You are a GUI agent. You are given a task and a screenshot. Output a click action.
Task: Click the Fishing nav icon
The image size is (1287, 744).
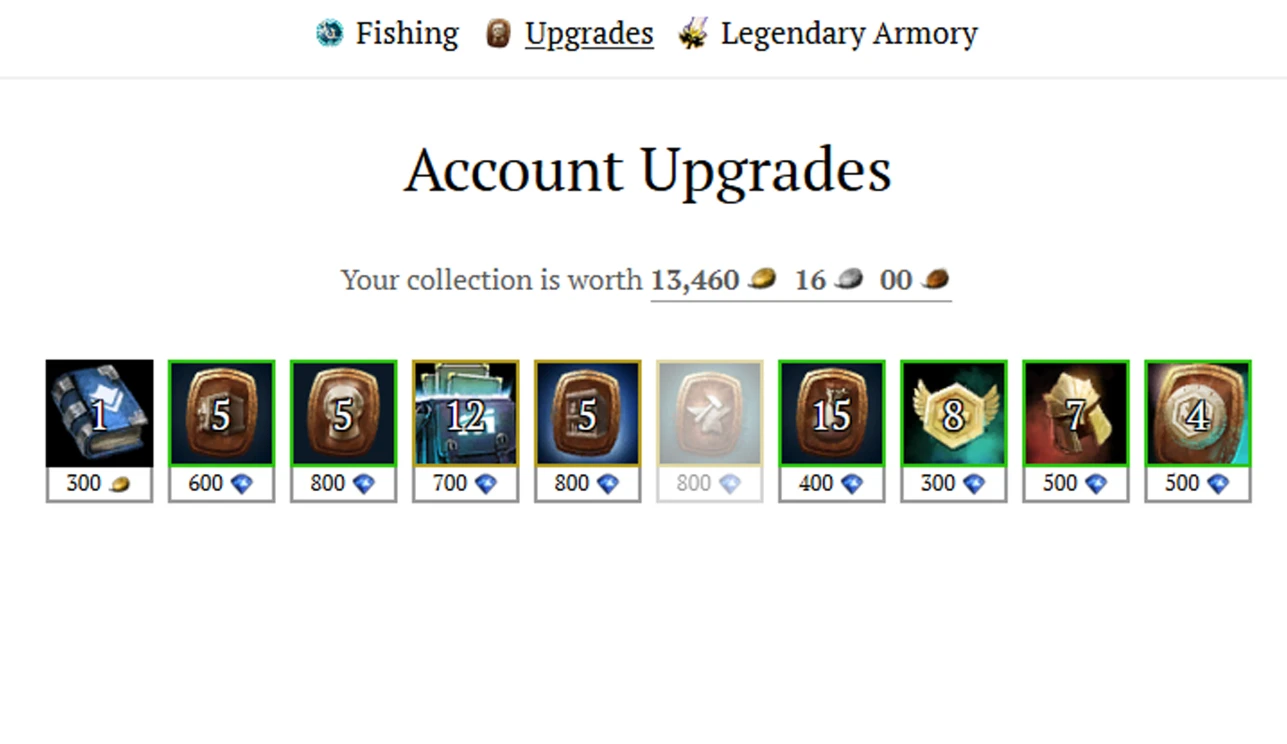329,33
